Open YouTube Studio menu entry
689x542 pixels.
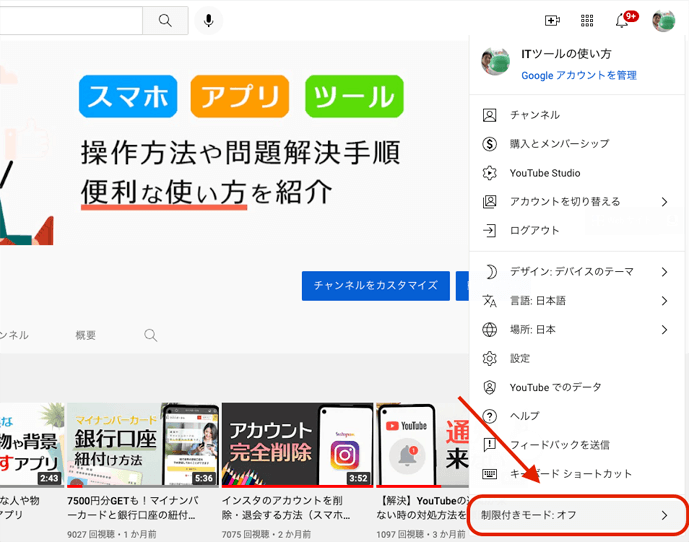[578, 173]
